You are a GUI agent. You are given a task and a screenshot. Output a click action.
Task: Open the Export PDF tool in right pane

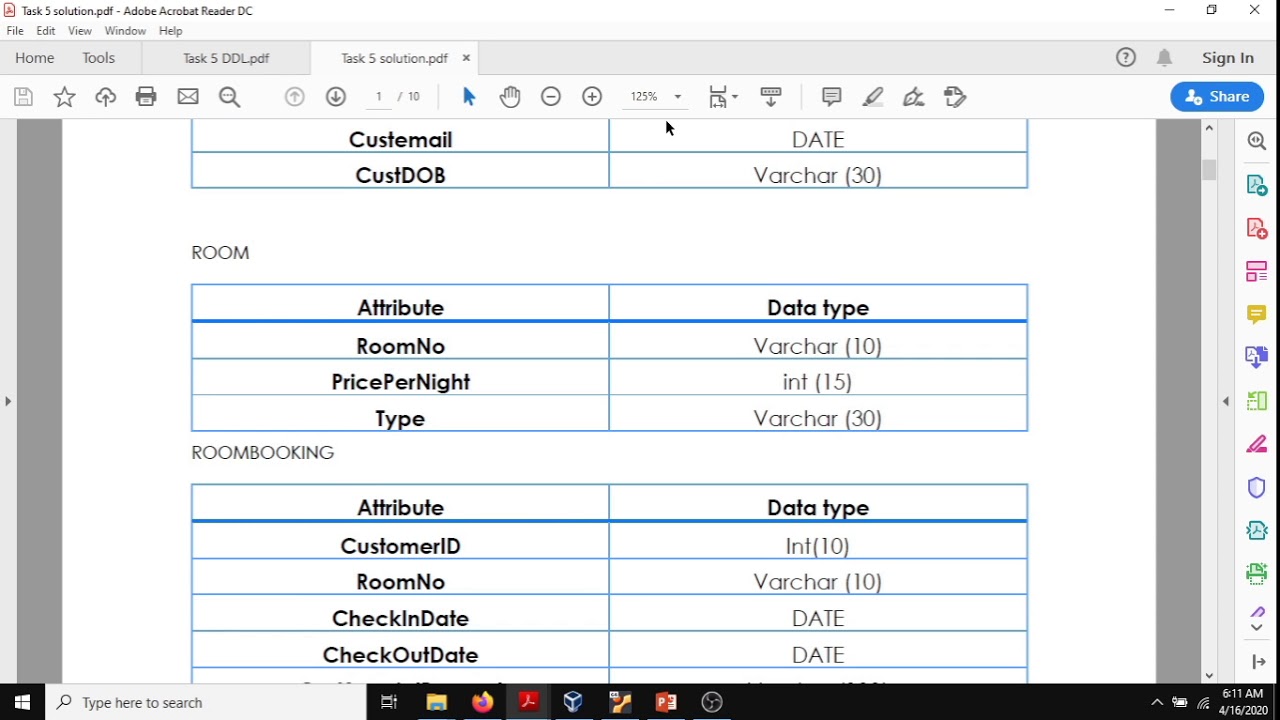(x=1257, y=186)
